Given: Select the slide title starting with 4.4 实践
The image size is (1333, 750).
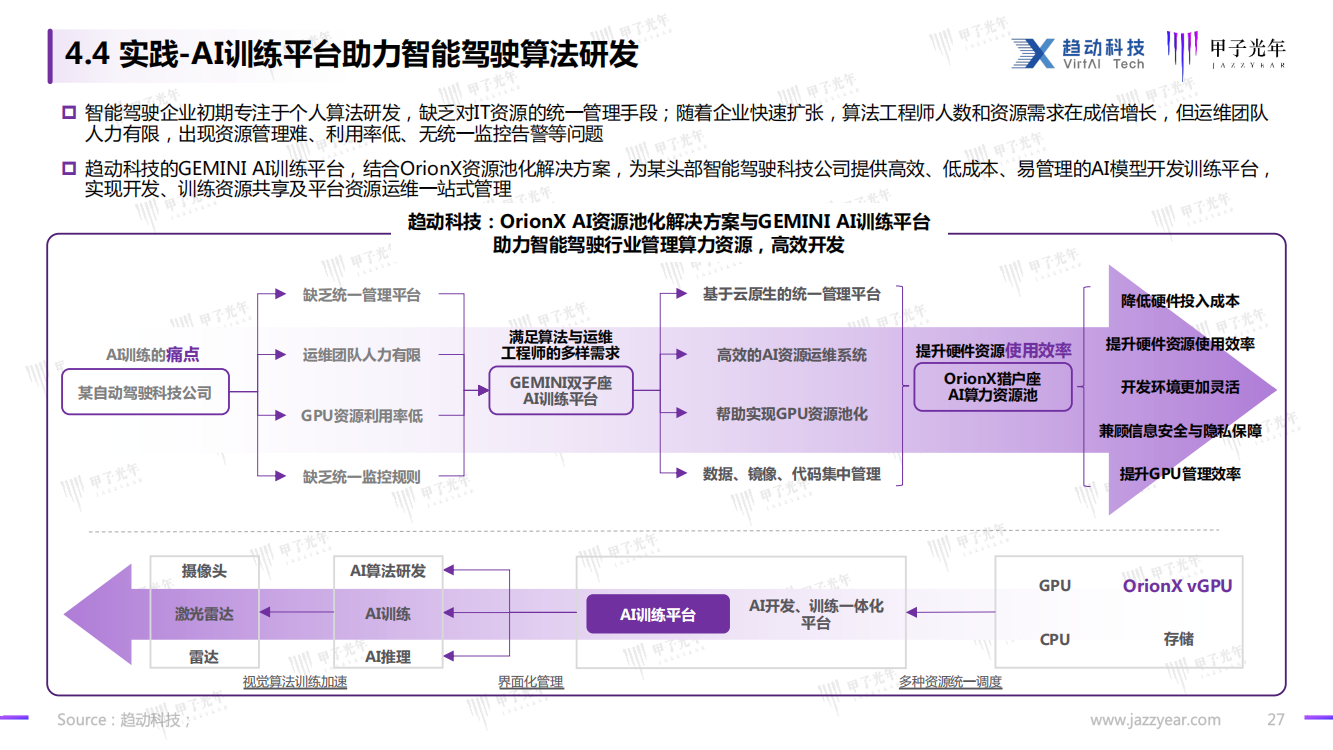Looking at the screenshot, I should [x=351, y=54].
